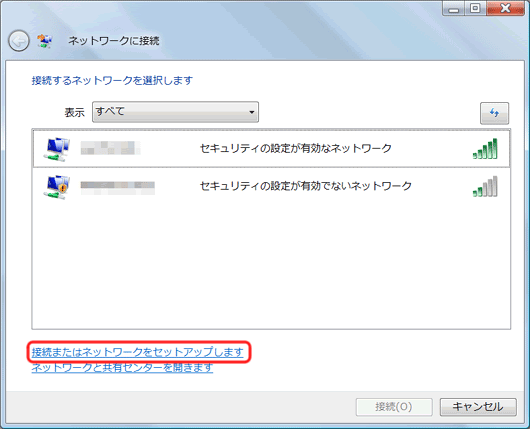The image size is (530, 429).
Task: Click the unsecured network icon with warning shield
Action: click(x=56, y=187)
